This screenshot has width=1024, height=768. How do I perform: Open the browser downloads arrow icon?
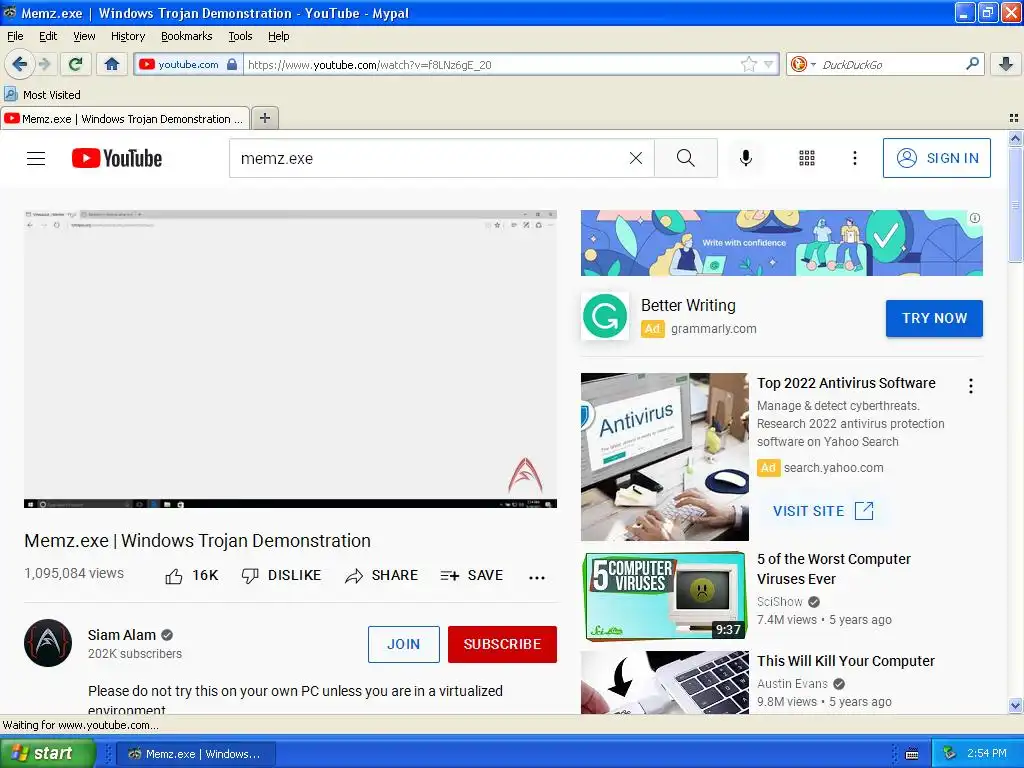(1006, 64)
